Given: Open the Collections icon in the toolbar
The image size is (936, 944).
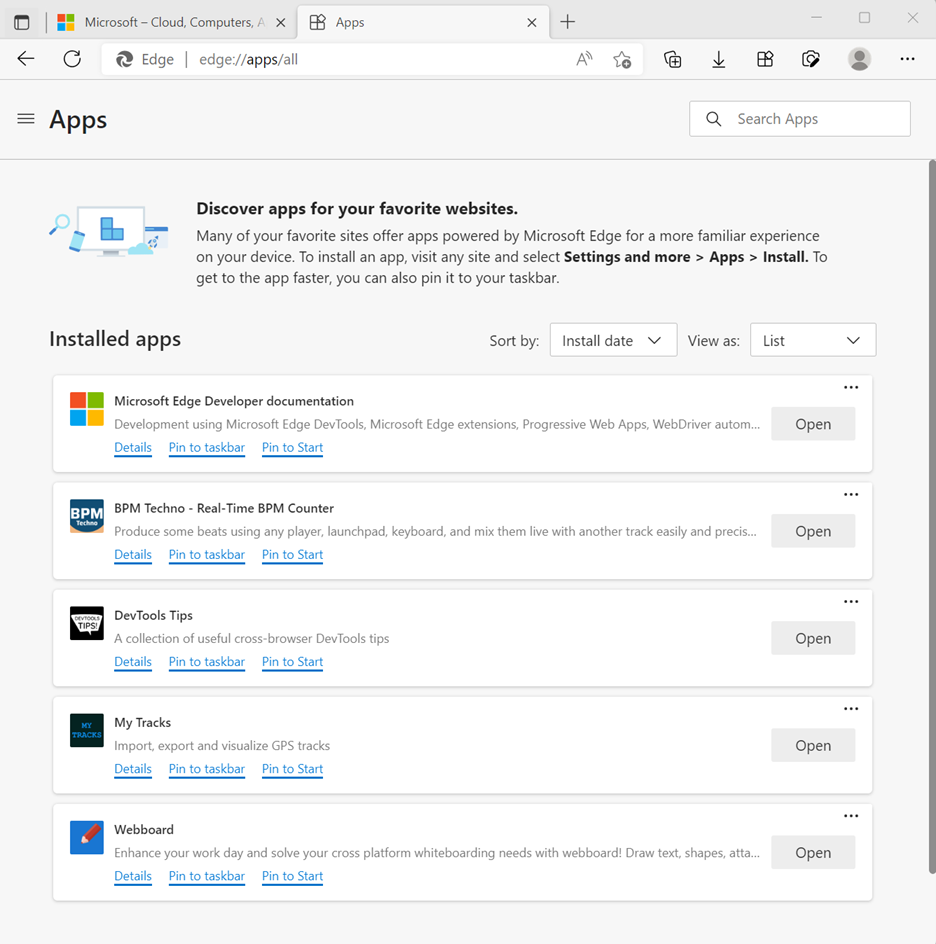Looking at the screenshot, I should 672,59.
